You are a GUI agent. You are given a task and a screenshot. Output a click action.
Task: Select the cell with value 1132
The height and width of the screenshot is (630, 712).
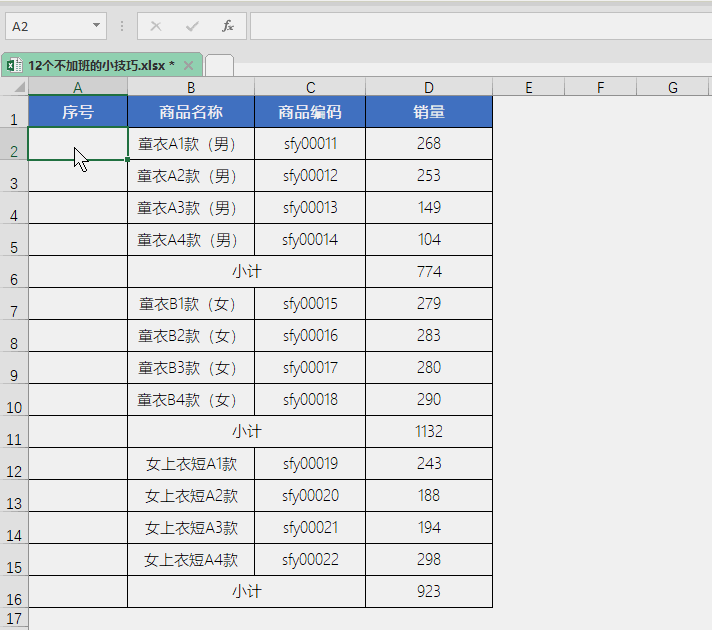(x=429, y=432)
